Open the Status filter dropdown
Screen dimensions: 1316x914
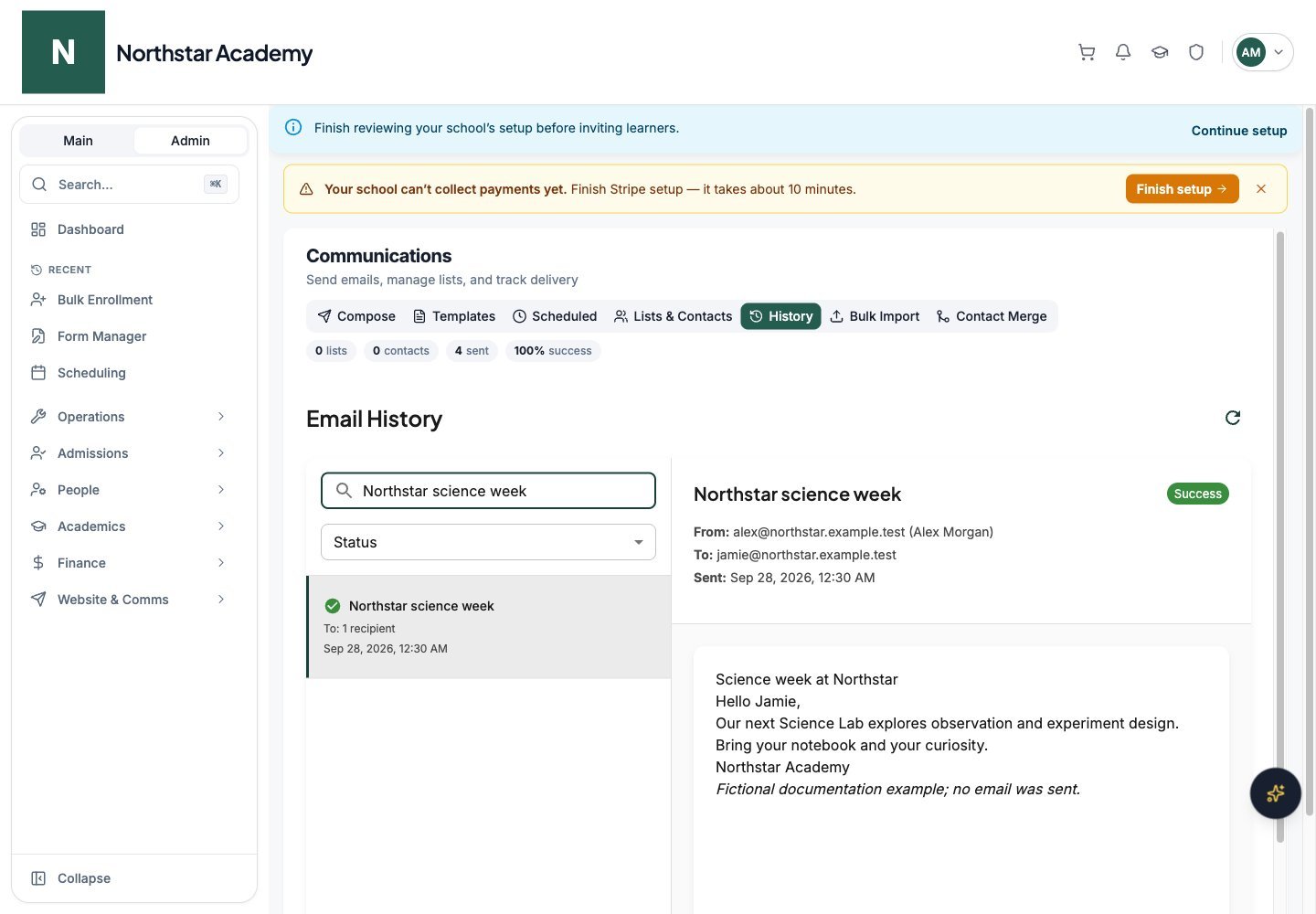(x=488, y=542)
